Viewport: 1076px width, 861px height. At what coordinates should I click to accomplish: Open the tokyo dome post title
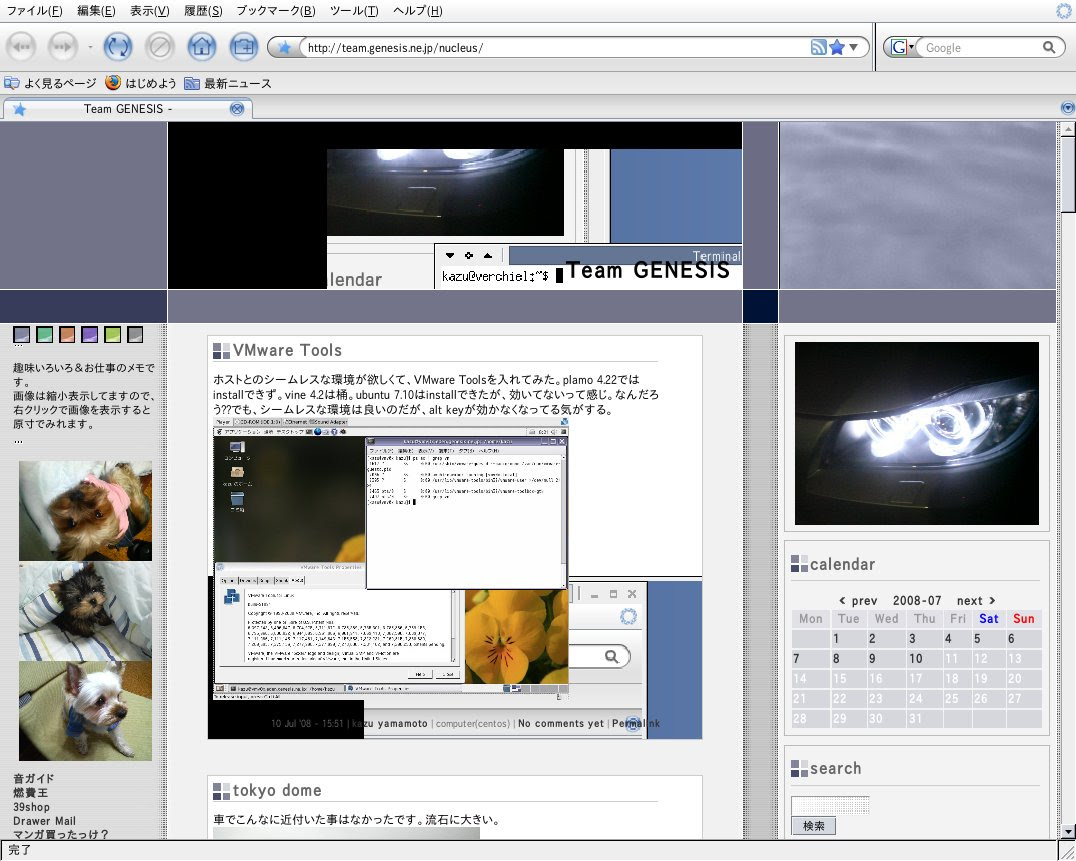[277, 790]
